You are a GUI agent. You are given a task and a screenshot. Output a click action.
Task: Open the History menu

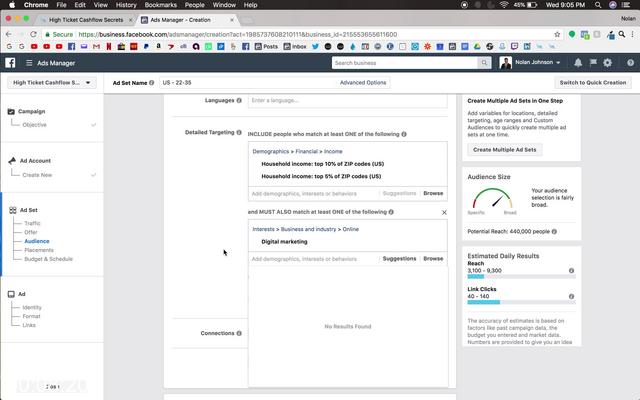(126, 5)
